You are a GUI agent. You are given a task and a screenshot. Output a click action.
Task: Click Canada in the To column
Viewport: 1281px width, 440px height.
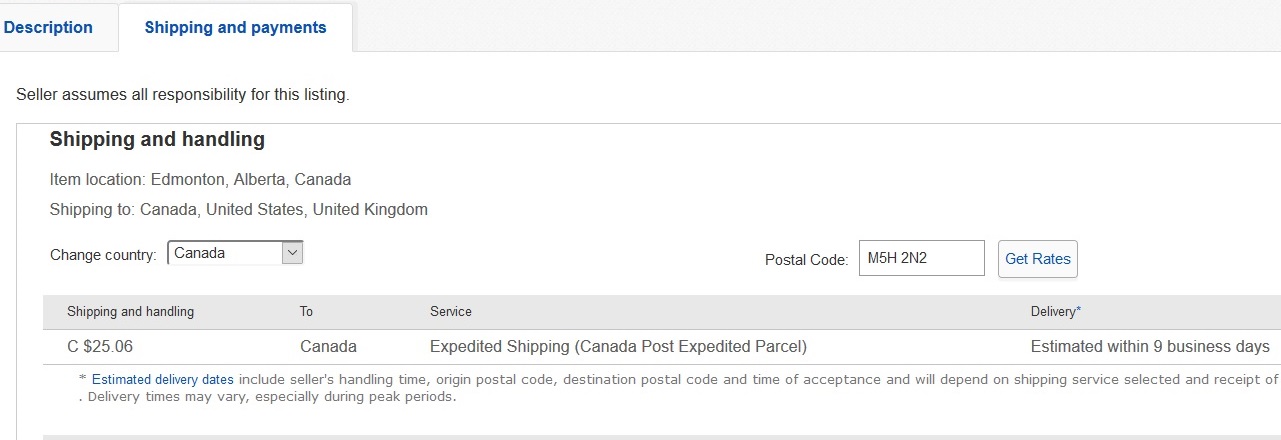click(x=328, y=347)
